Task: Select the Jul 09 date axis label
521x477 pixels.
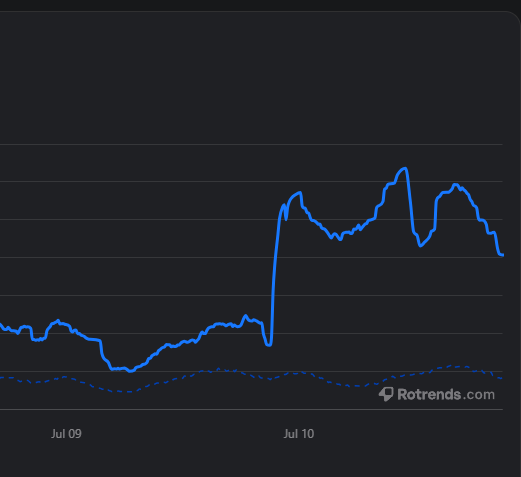Action: coord(66,434)
